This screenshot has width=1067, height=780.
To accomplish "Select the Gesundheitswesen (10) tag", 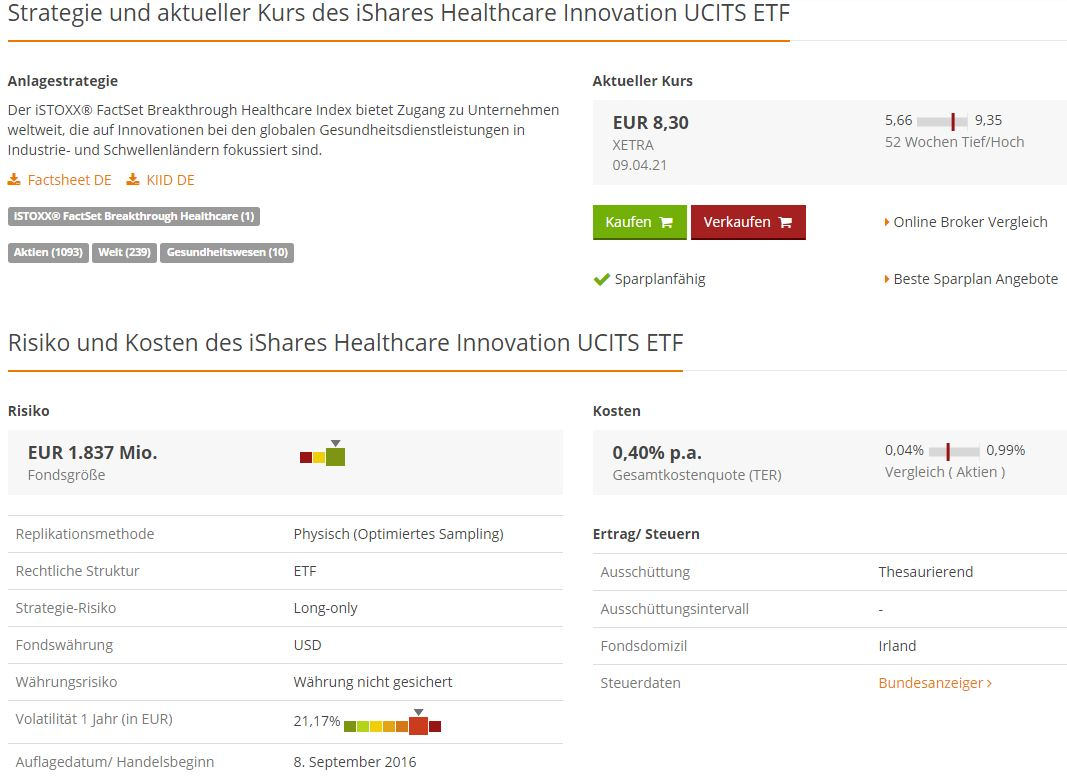I will [227, 253].
